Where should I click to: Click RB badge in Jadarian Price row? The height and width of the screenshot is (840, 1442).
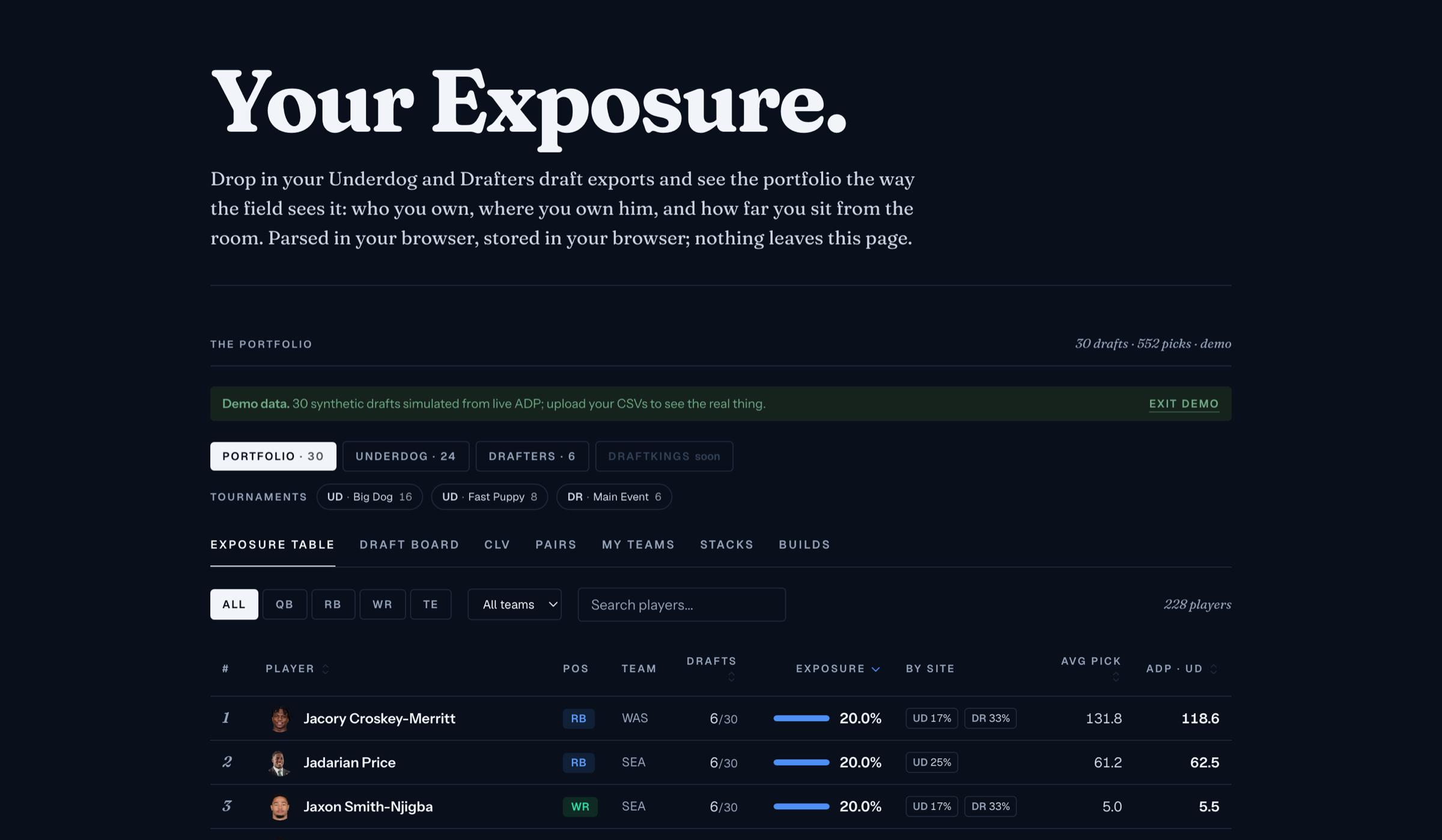click(579, 762)
